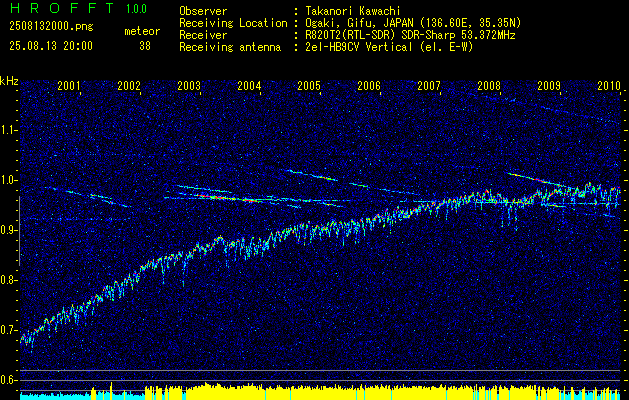Click the Receiver field label
The height and width of the screenshot is (400, 629).
[x=203, y=35]
